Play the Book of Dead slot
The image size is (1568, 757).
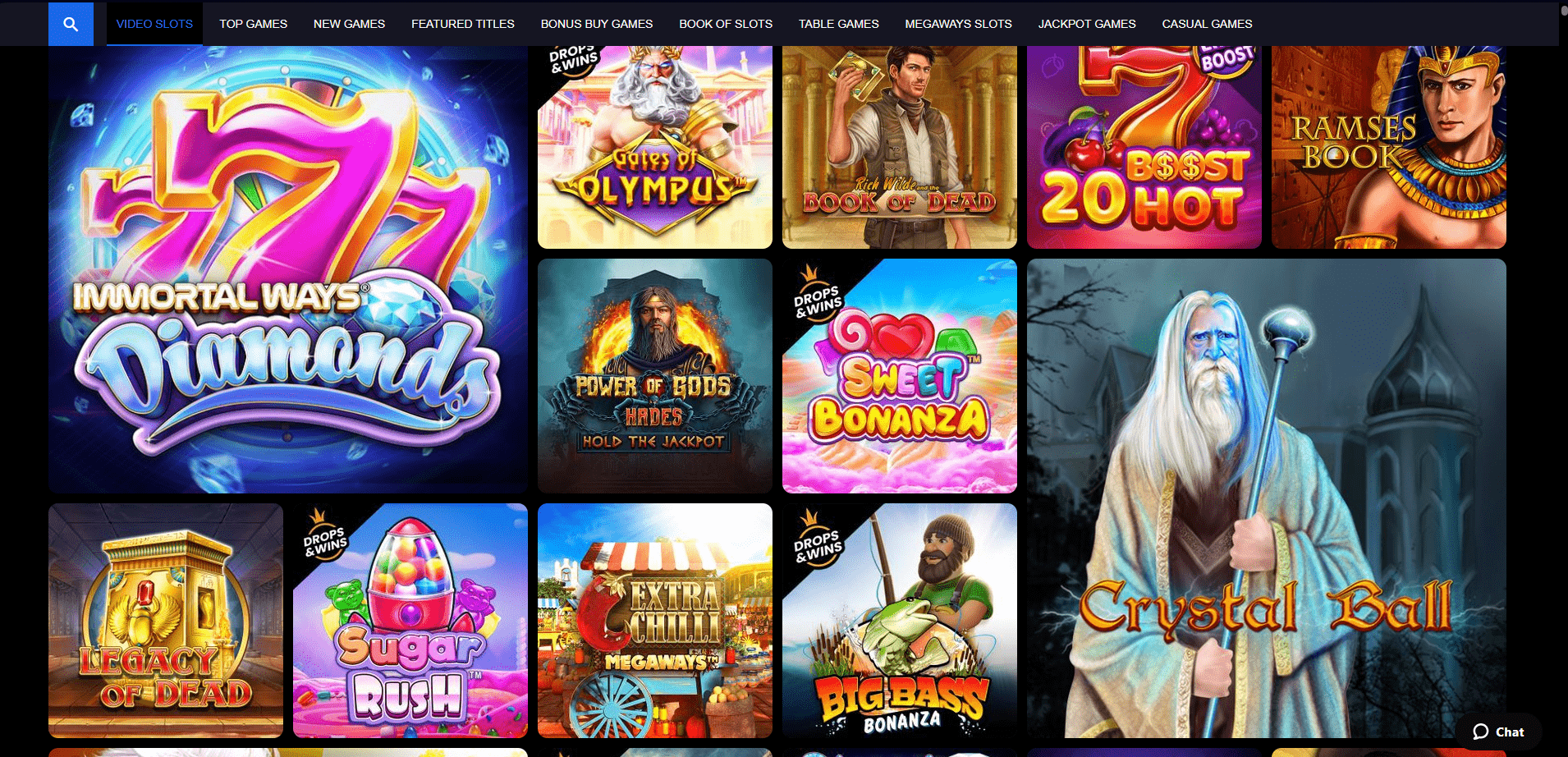[x=900, y=147]
